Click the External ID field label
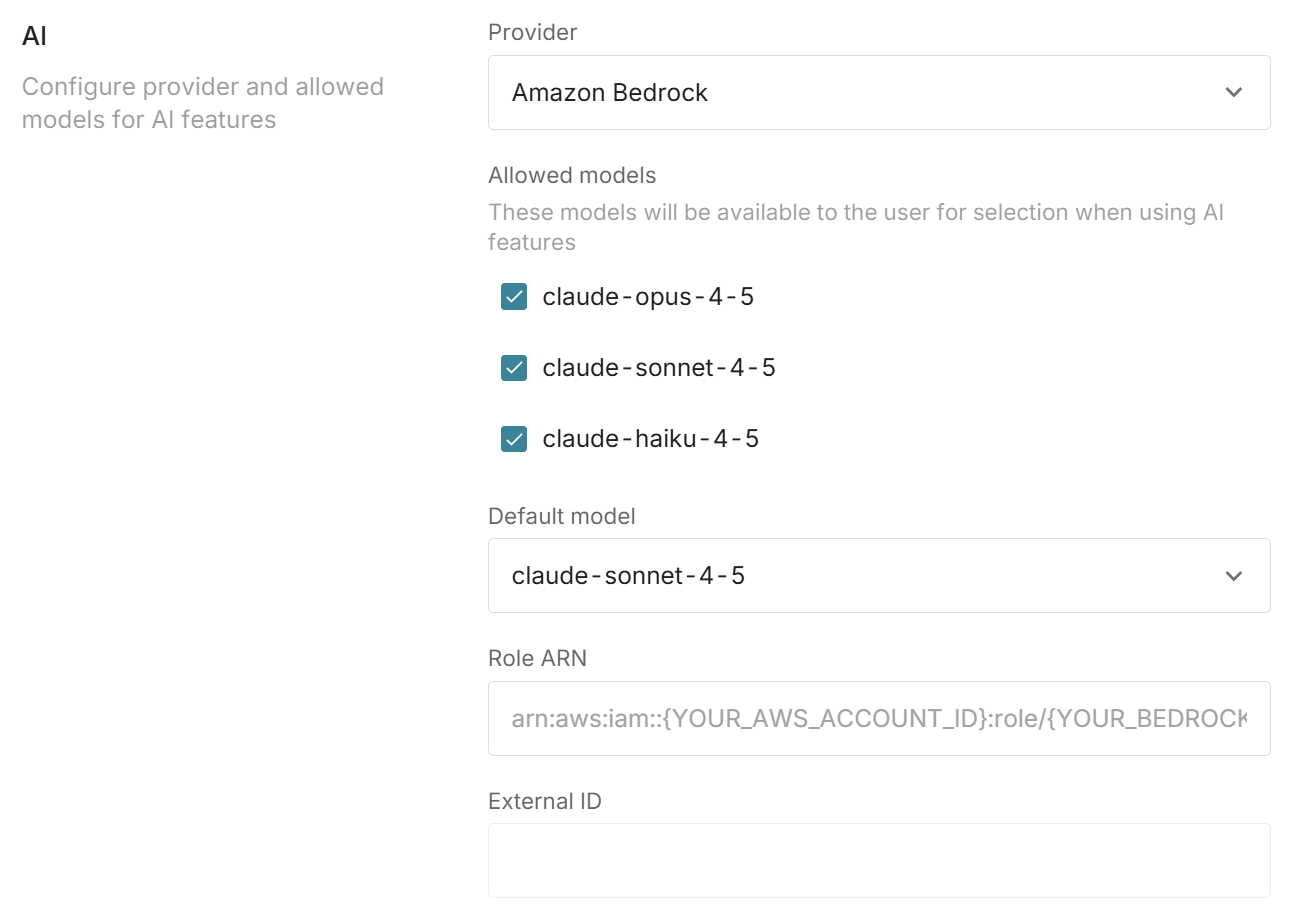This screenshot has height=907, width=1303. [x=544, y=801]
